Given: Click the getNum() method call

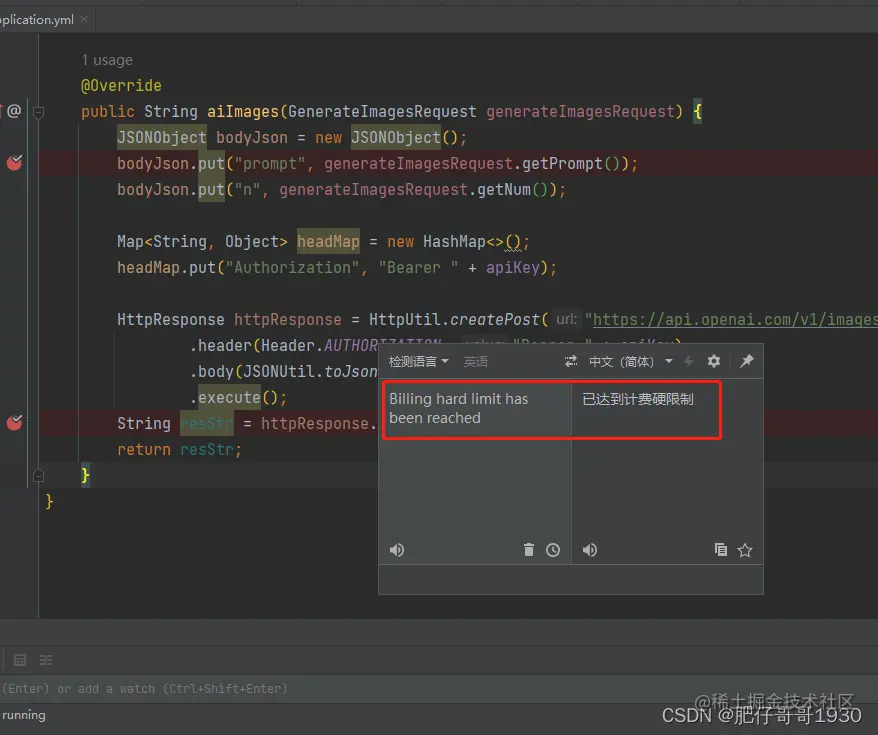Looking at the screenshot, I should pos(513,190).
